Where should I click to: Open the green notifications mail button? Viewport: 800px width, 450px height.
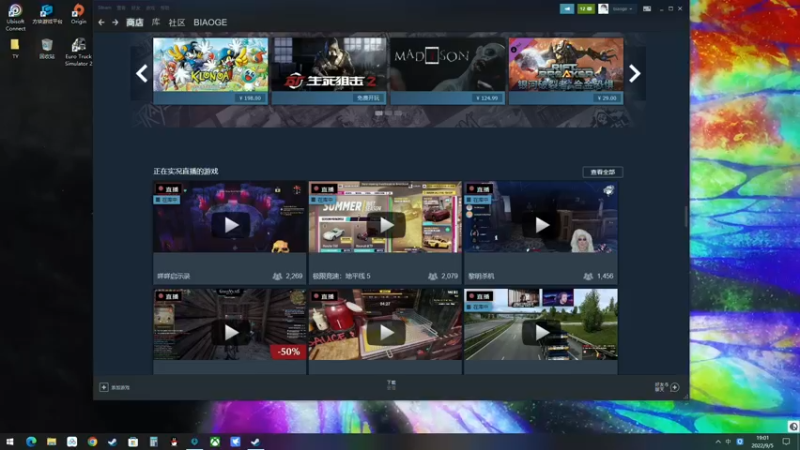[586, 9]
